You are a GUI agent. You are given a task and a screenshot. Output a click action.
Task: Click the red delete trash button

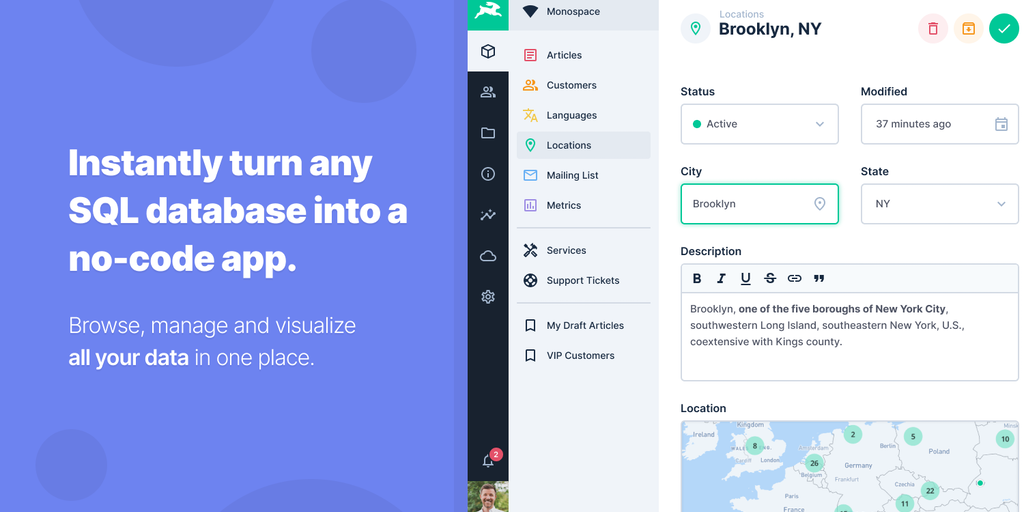tap(933, 29)
